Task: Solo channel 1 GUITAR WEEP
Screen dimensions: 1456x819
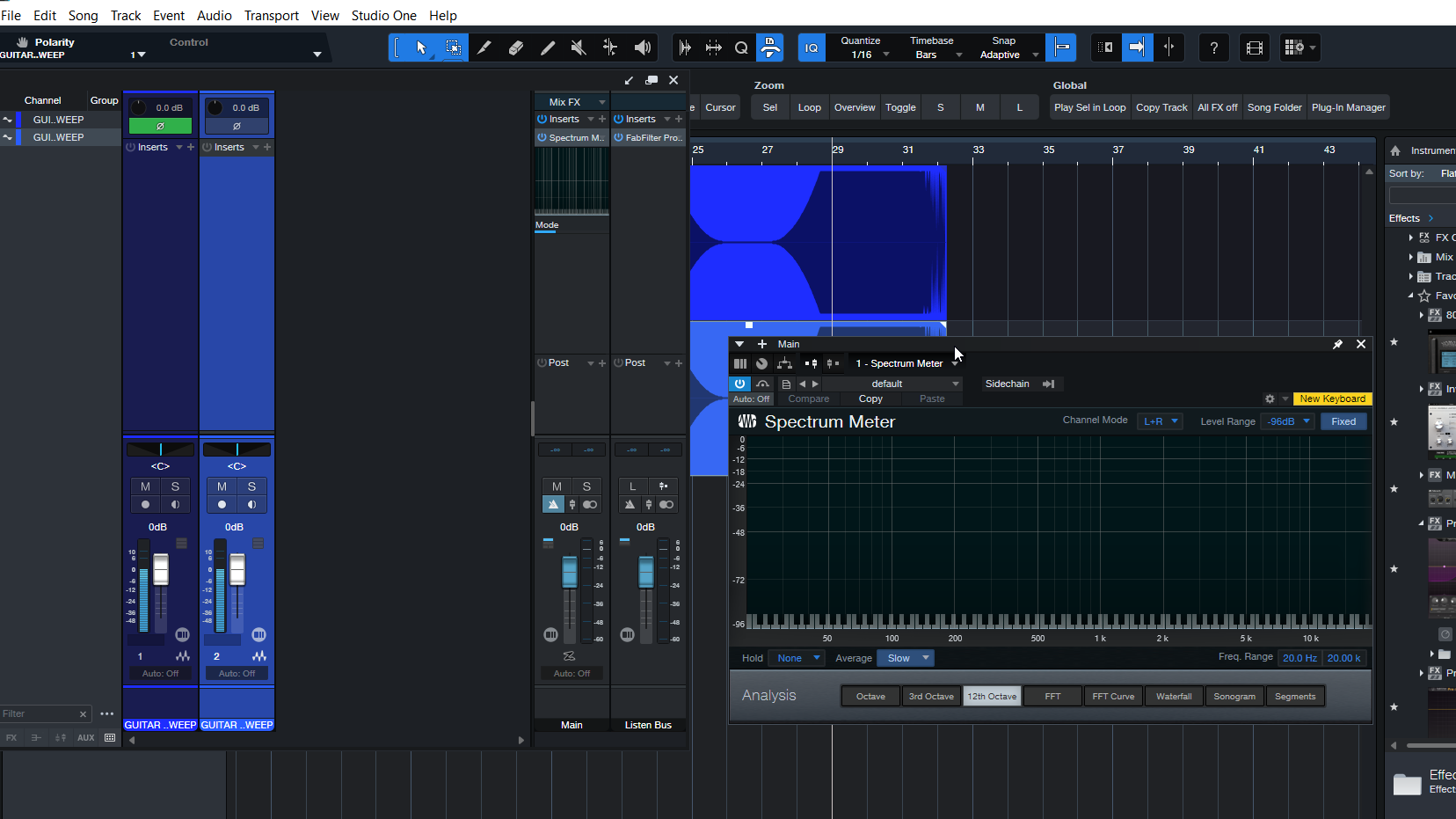Action: click(175, 486)
